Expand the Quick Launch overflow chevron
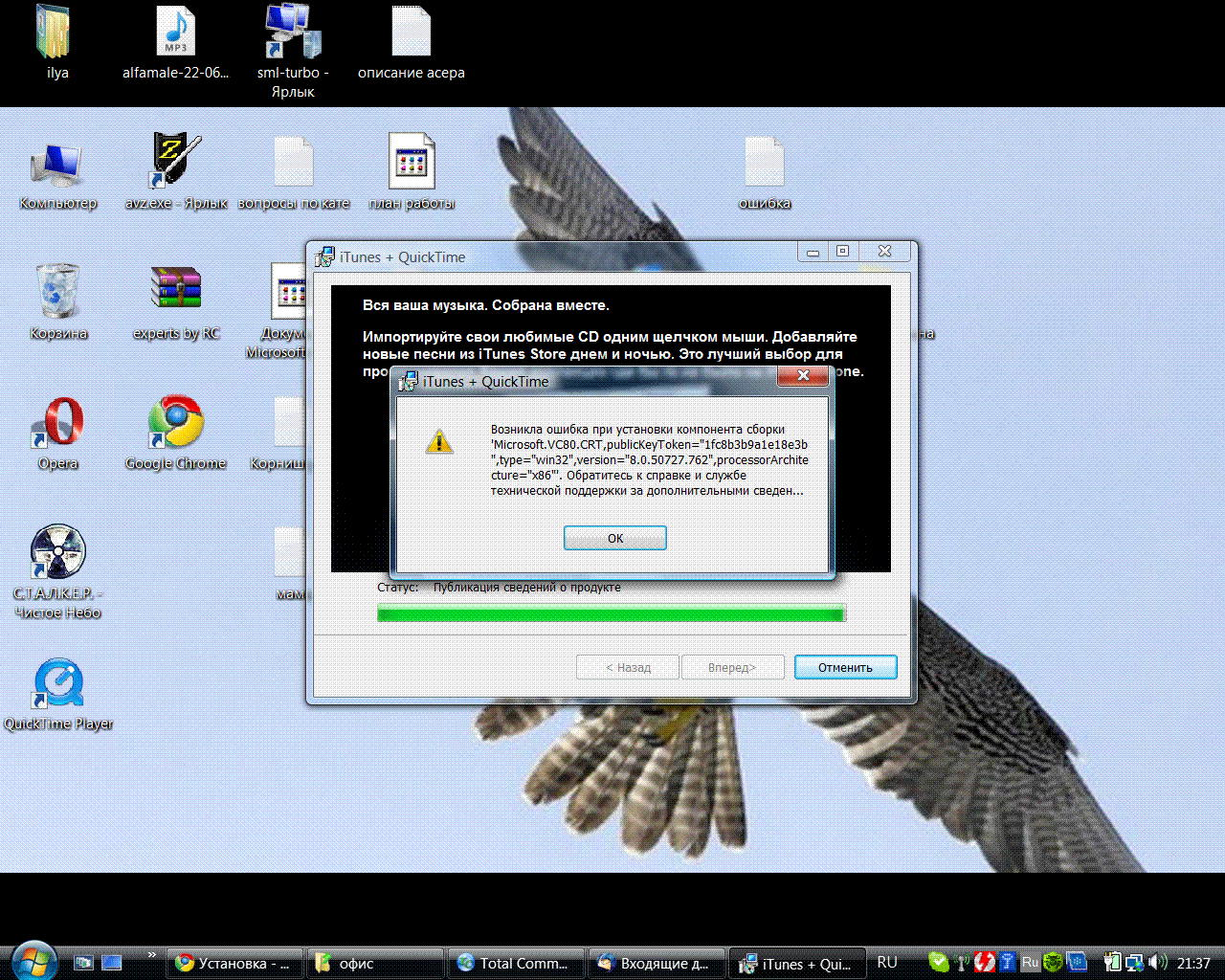The height and width of the screenshot is (980, 1225). point(151,955)
